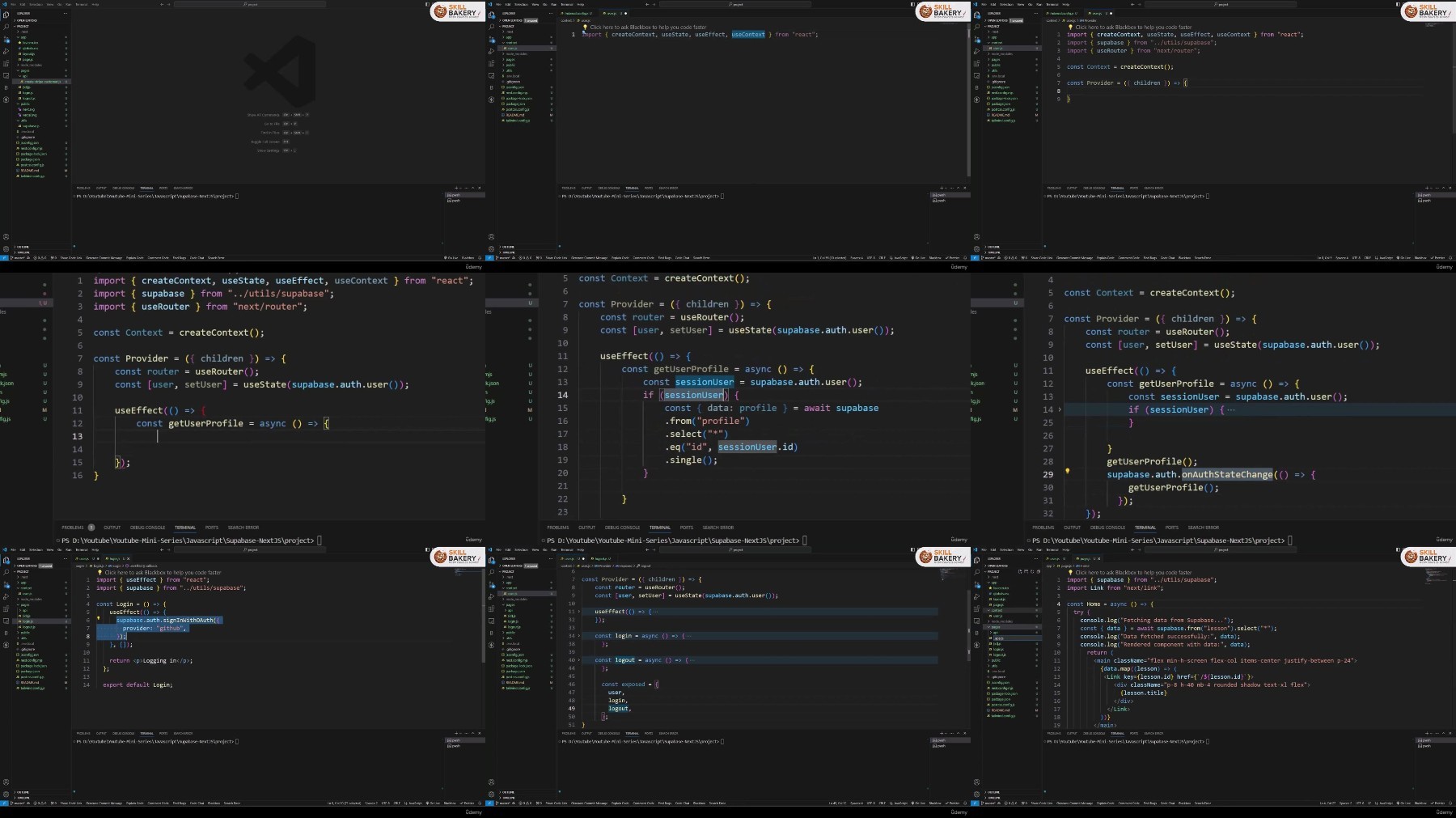Open the Selection menu in the top-left frame
Viewport: 1456px width, 818px height.
coord(36,4)
